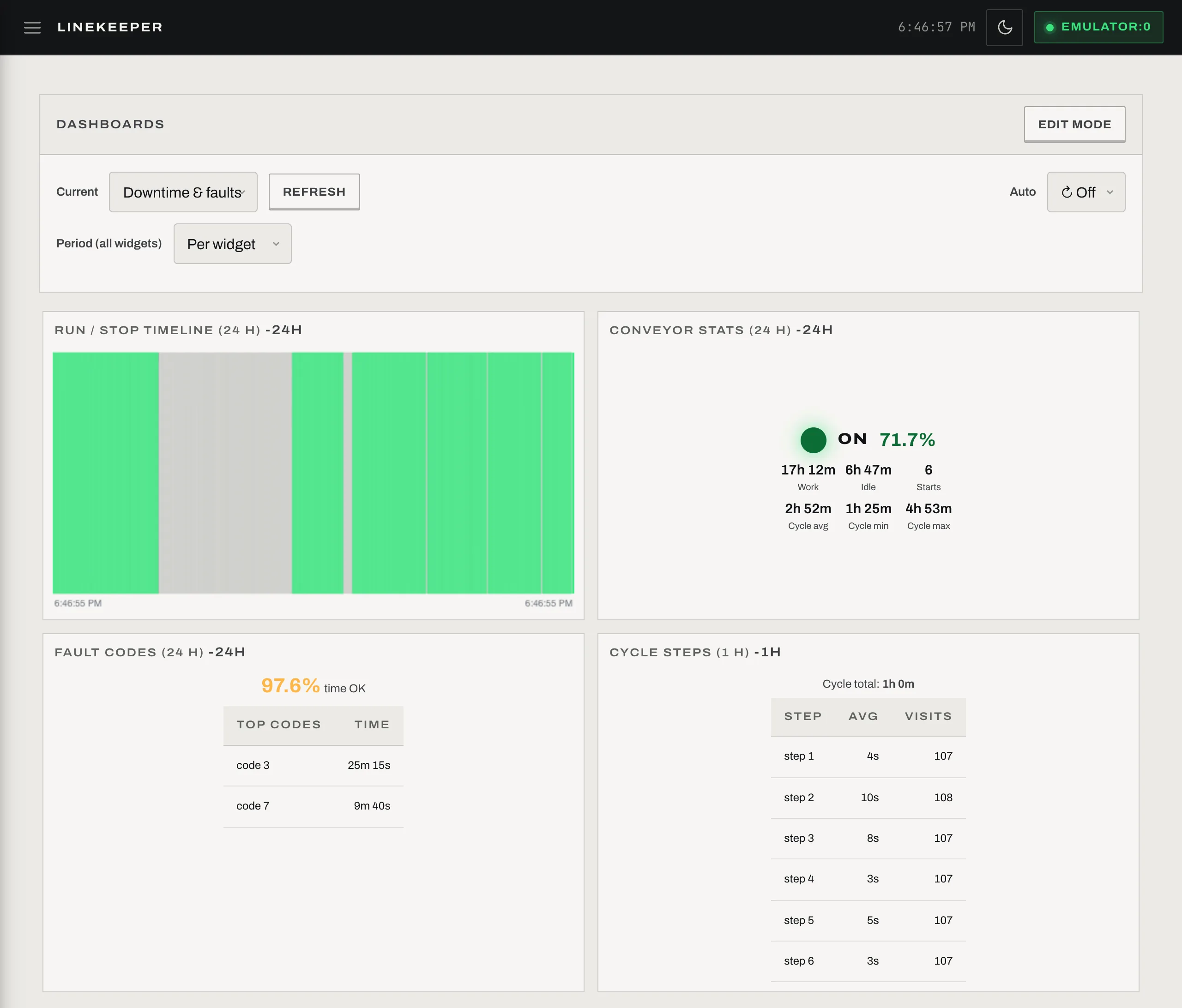Image resolution: width=1182 pixels, height=1008 pixels.
Task: Click the 2h 52m Cycle avg value
Action: point(808,509)
